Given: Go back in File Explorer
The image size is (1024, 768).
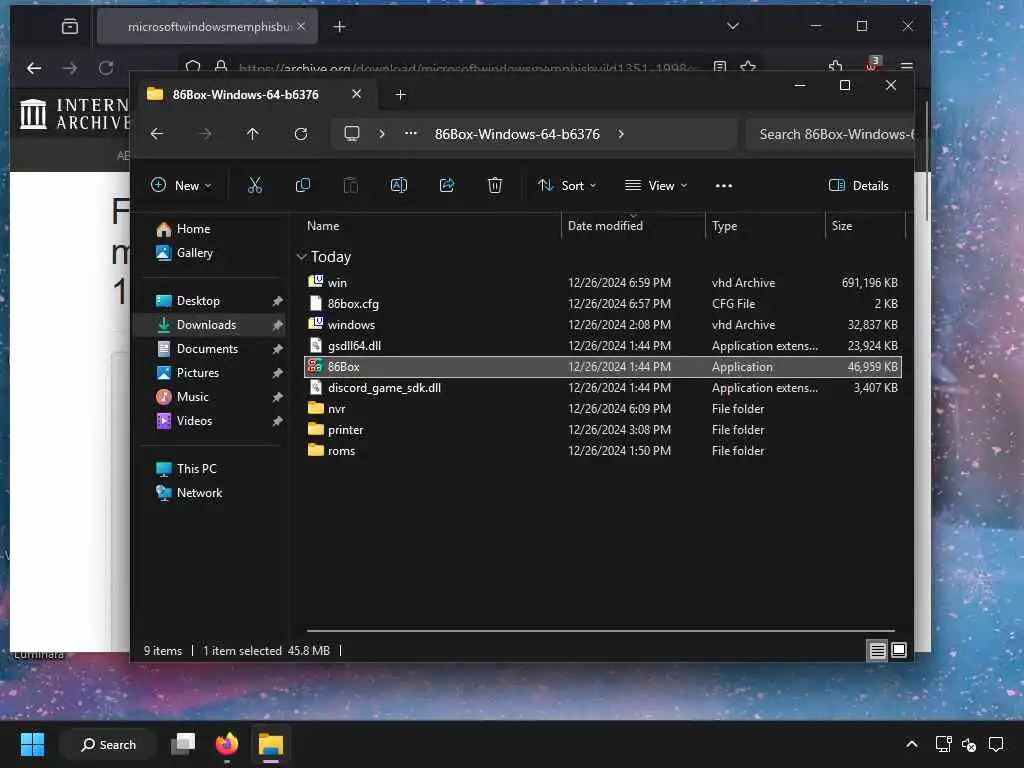Looking at the screenshot, I should (157, 134).
